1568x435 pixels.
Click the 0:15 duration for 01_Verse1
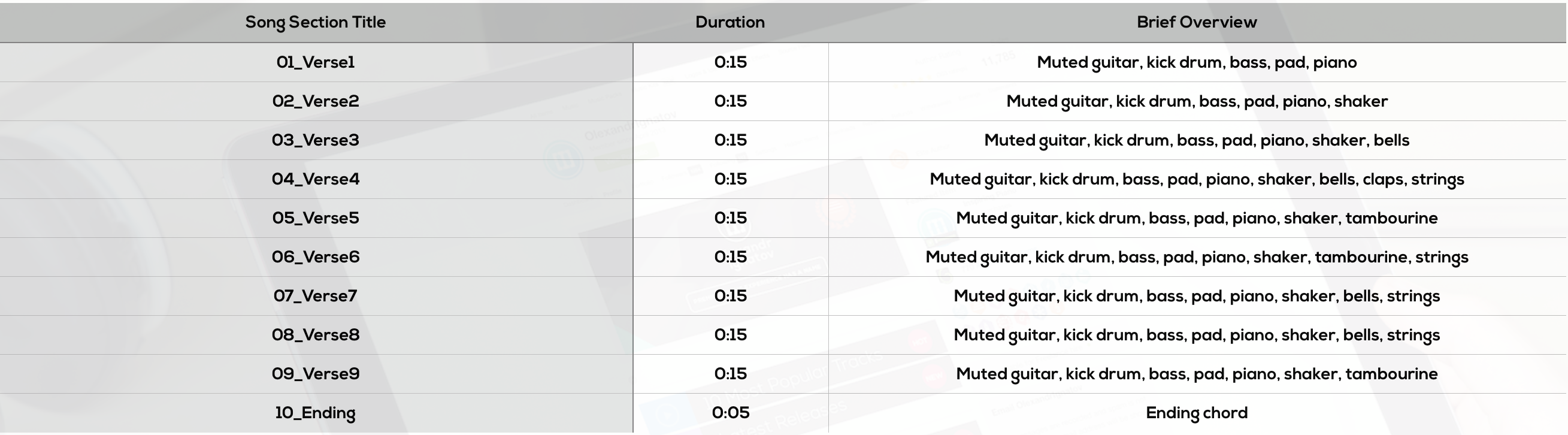point(731,62)
